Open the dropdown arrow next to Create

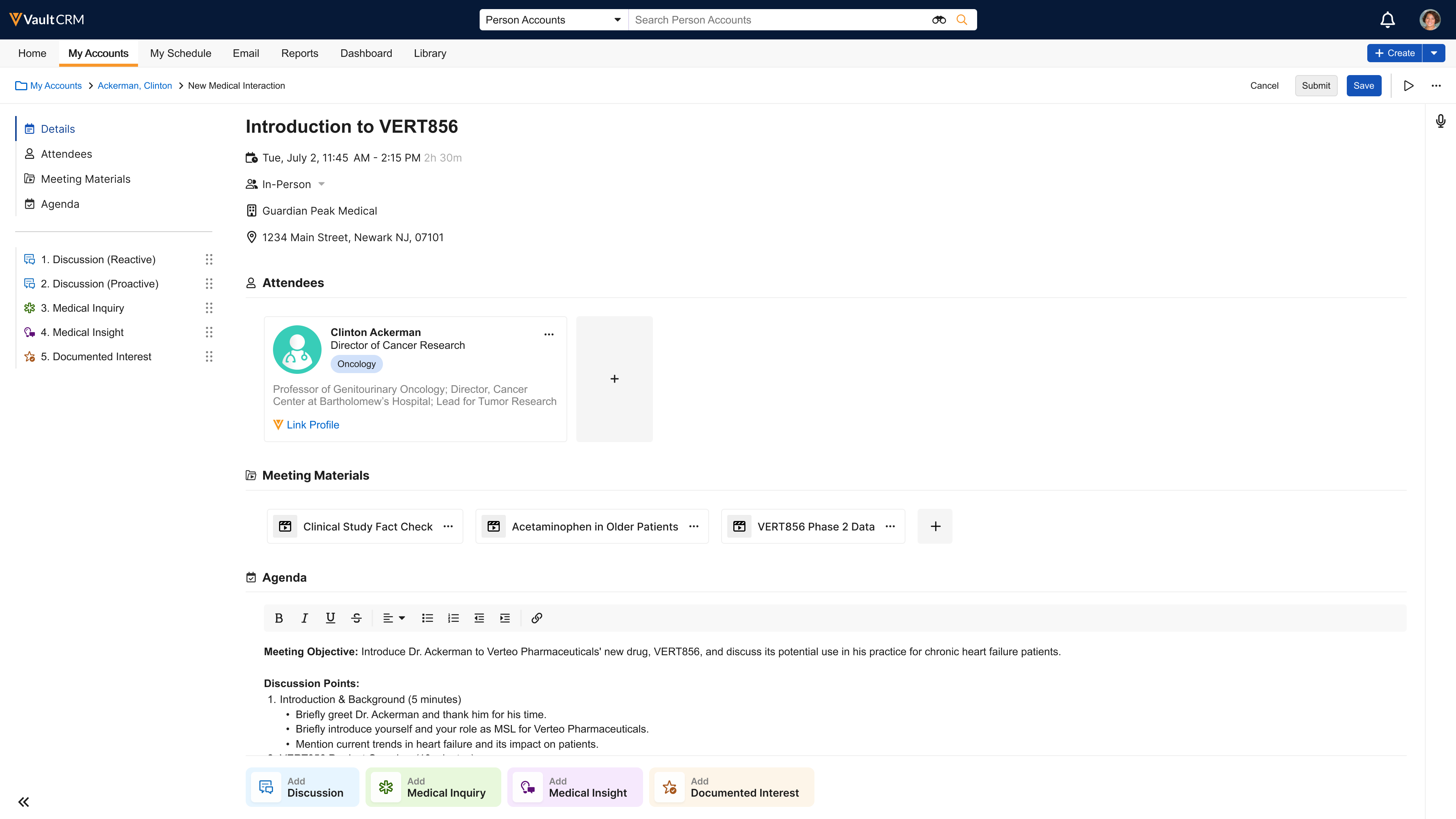[x=1434, y=53]
